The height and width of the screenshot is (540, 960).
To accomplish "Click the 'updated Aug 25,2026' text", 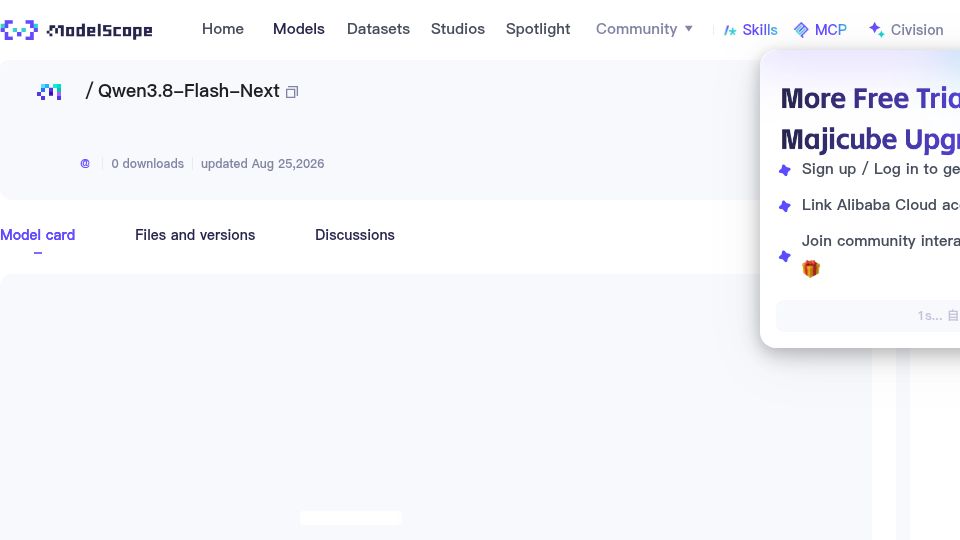I will coord(263,163).
